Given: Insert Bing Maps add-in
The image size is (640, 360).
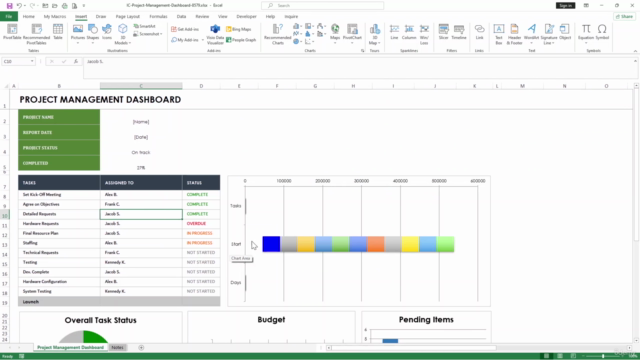Looking at the screenshot, I should pos(239,29).
